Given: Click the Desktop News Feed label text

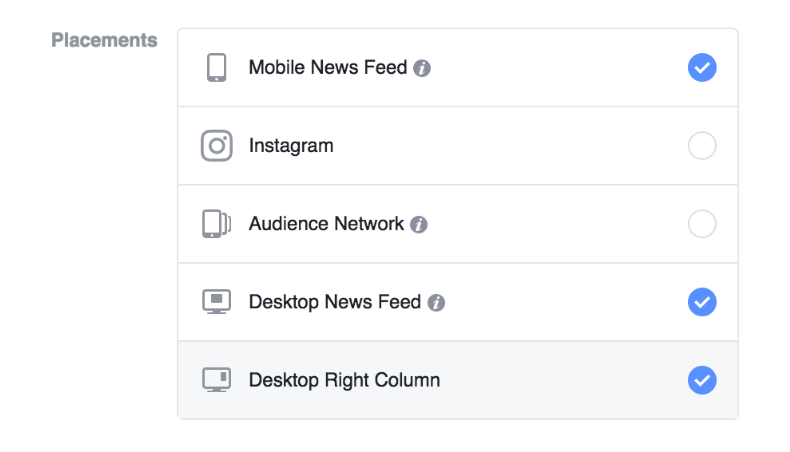Looking at the screenshot, I should (334, 302).
